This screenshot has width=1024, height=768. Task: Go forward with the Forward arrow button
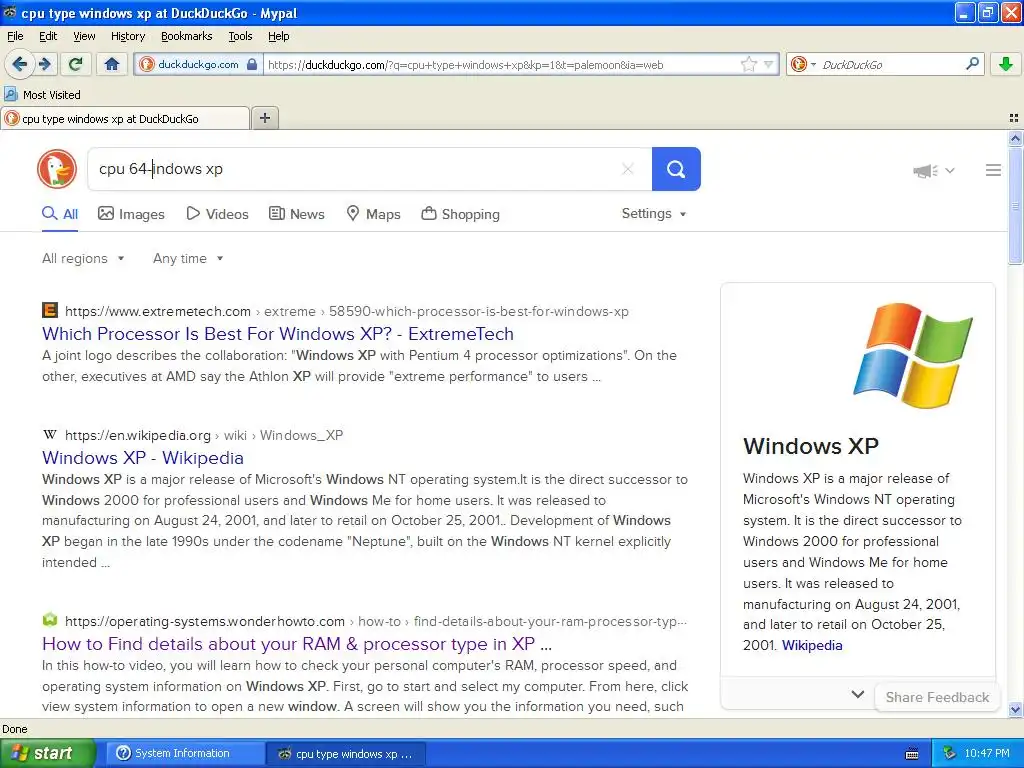pyautogui.click(x=44, y=64)
